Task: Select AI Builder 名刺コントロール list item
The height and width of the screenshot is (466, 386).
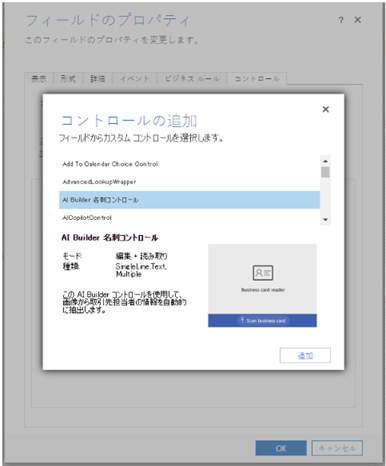Action: click(189, 200)
